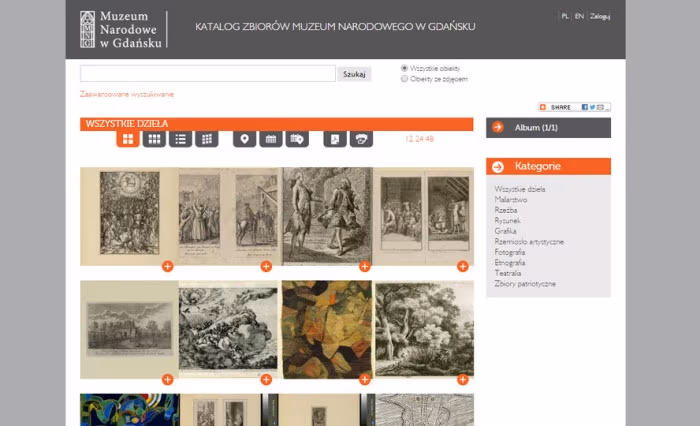Screen dimensions: 700x426
Task: Open the Album (1/1) panel
Action: click(548, 128)
